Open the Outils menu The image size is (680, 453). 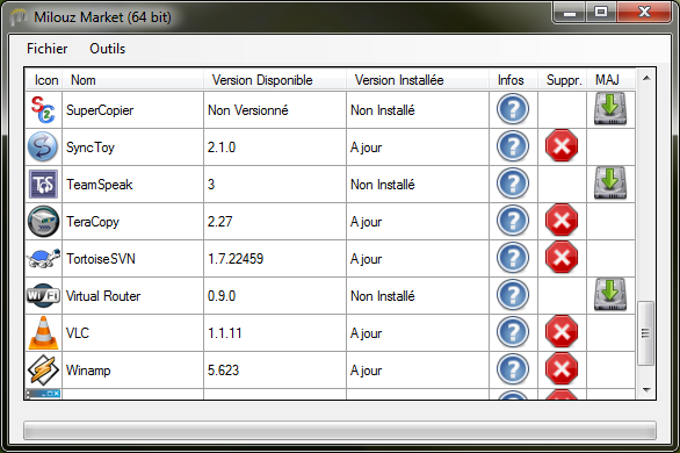click(x=108, y=49)
